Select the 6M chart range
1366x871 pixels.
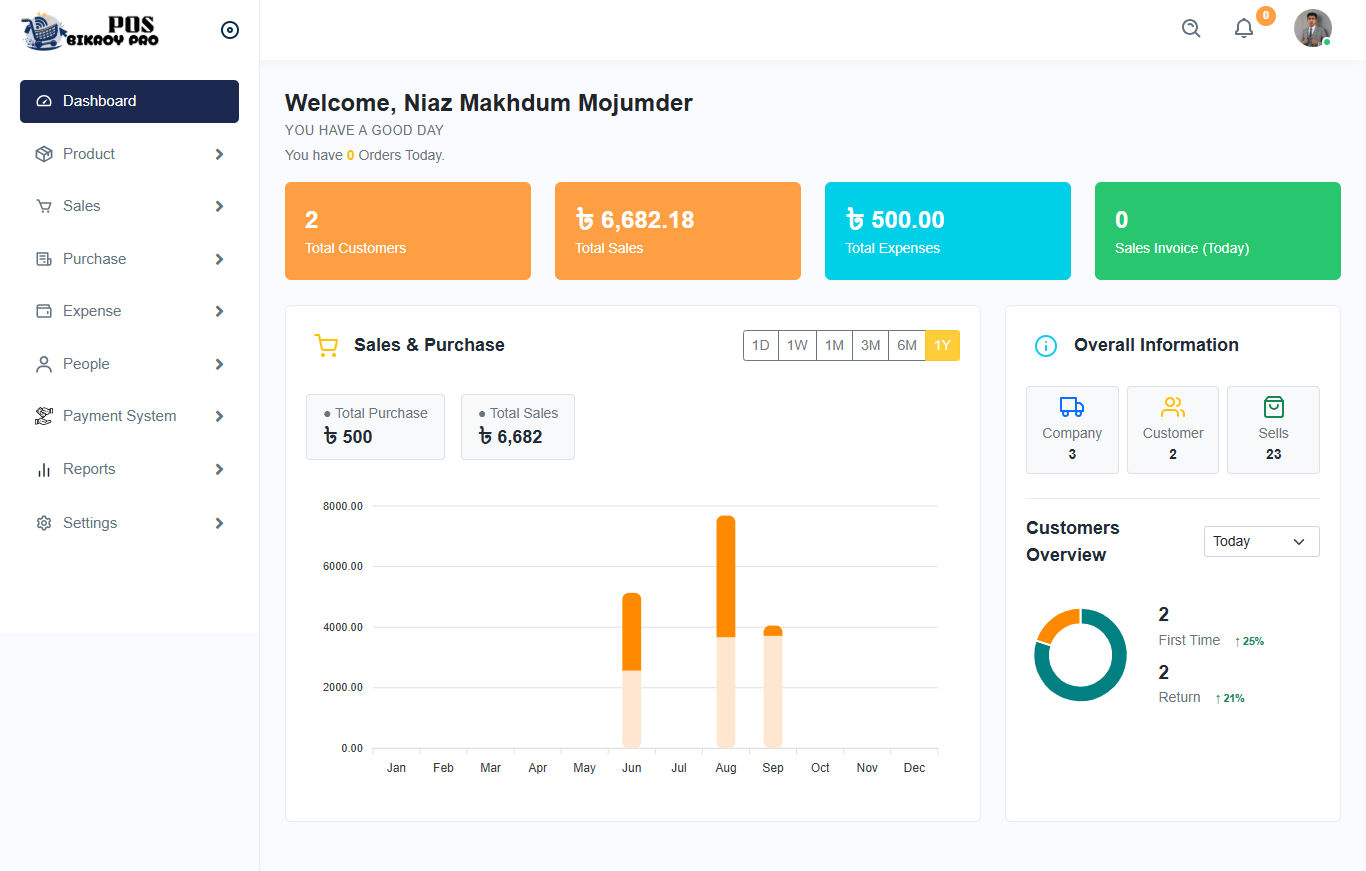[907, 345]
